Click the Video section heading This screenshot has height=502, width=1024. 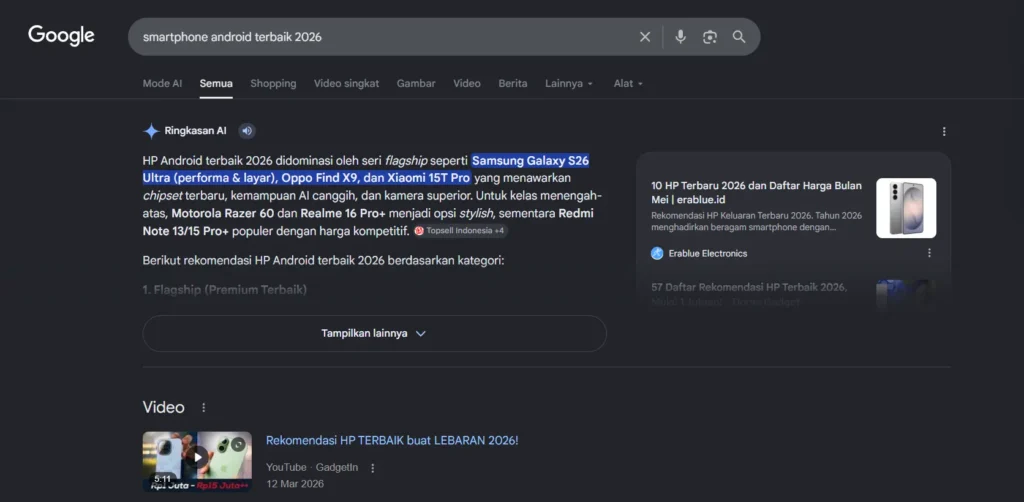tap(163, 407)
